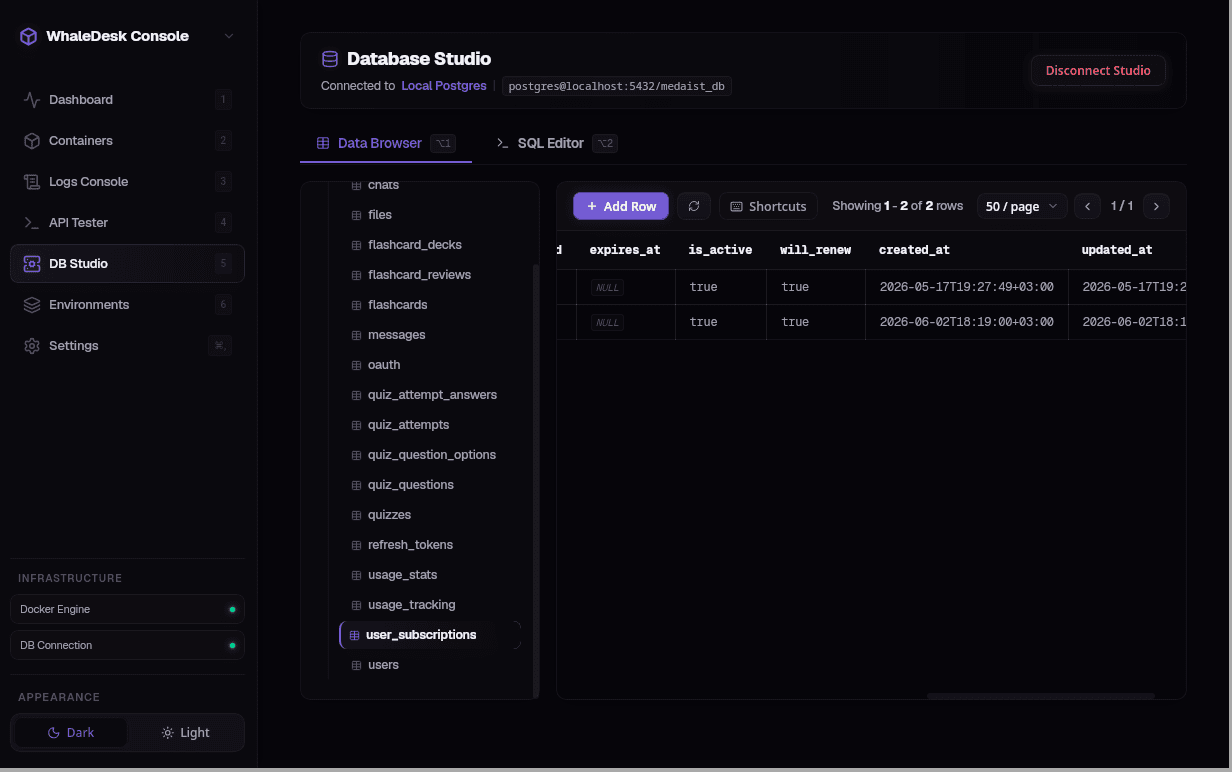Screen dimensions: 1232x772
Task: Open the messages table
Action: [x=431, y=335]
